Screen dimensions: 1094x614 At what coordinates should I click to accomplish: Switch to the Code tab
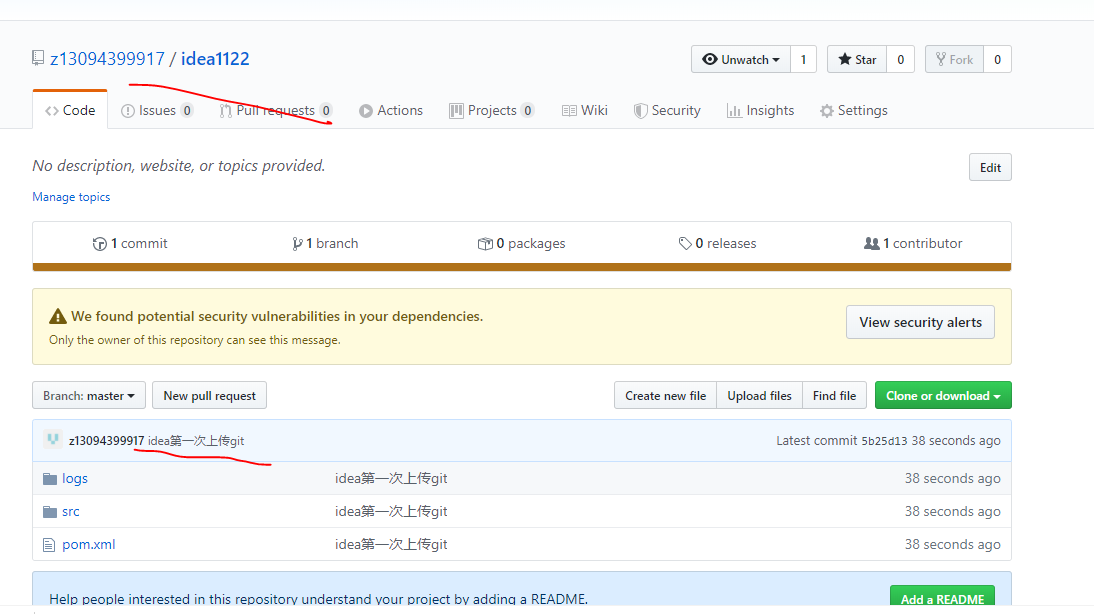70,110
